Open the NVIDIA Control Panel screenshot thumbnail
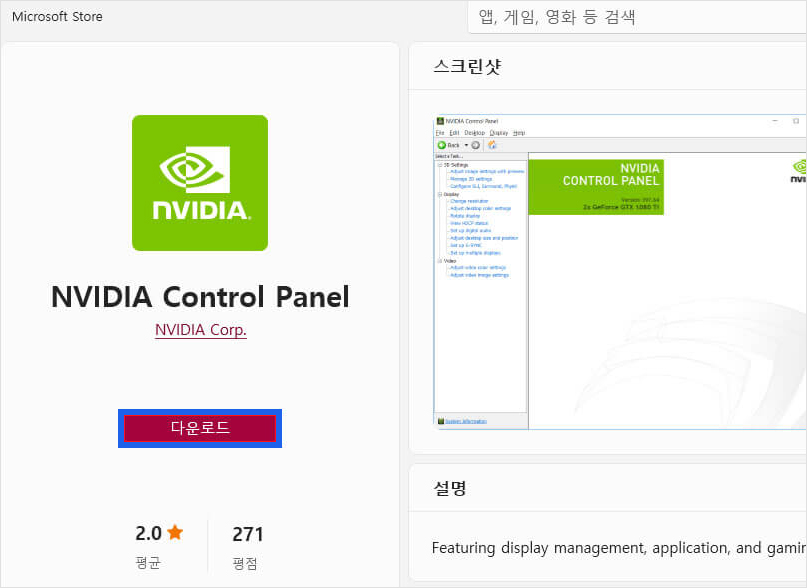 [620, 272]
